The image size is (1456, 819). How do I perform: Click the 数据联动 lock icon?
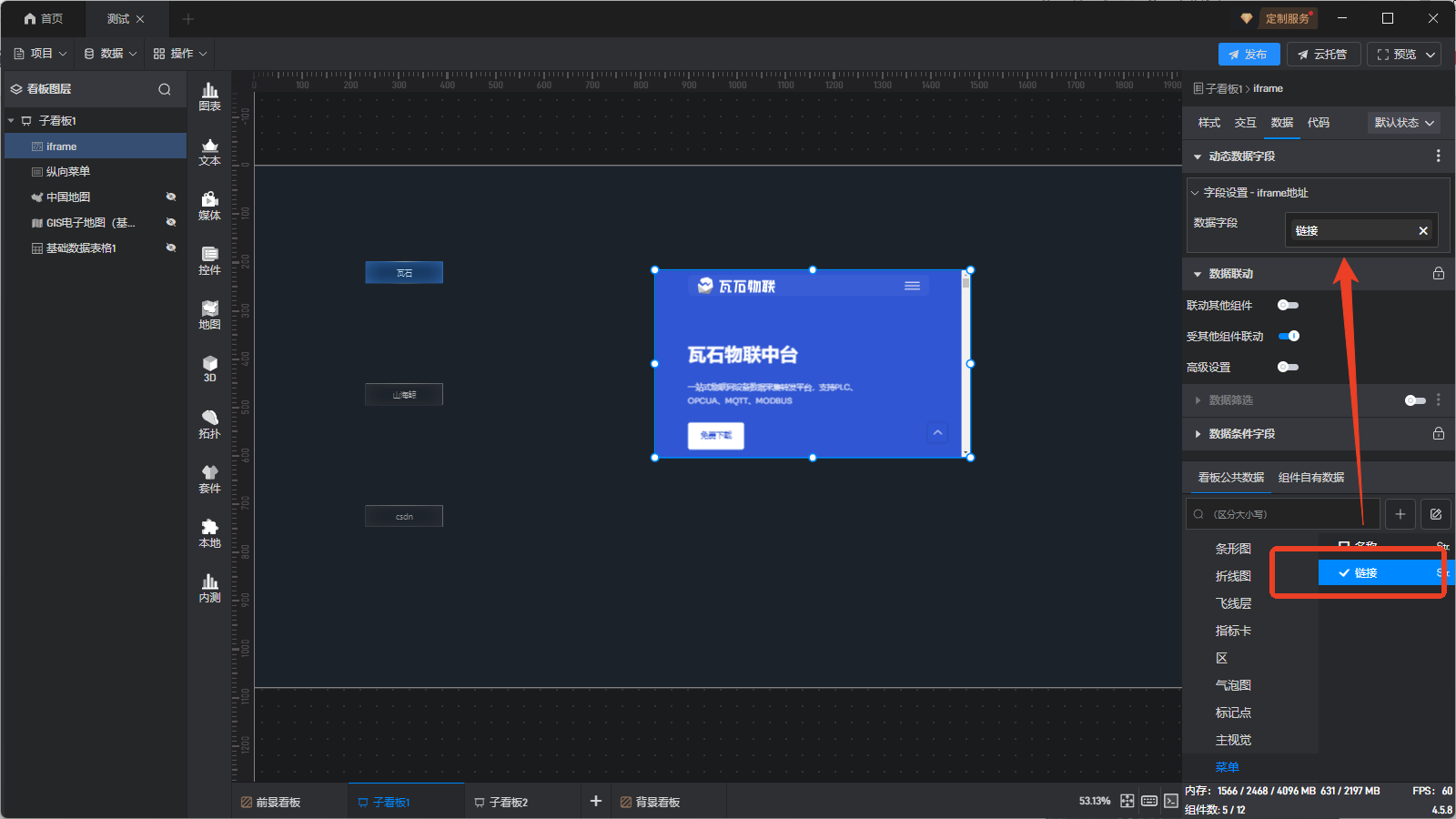pos(1439,273)
